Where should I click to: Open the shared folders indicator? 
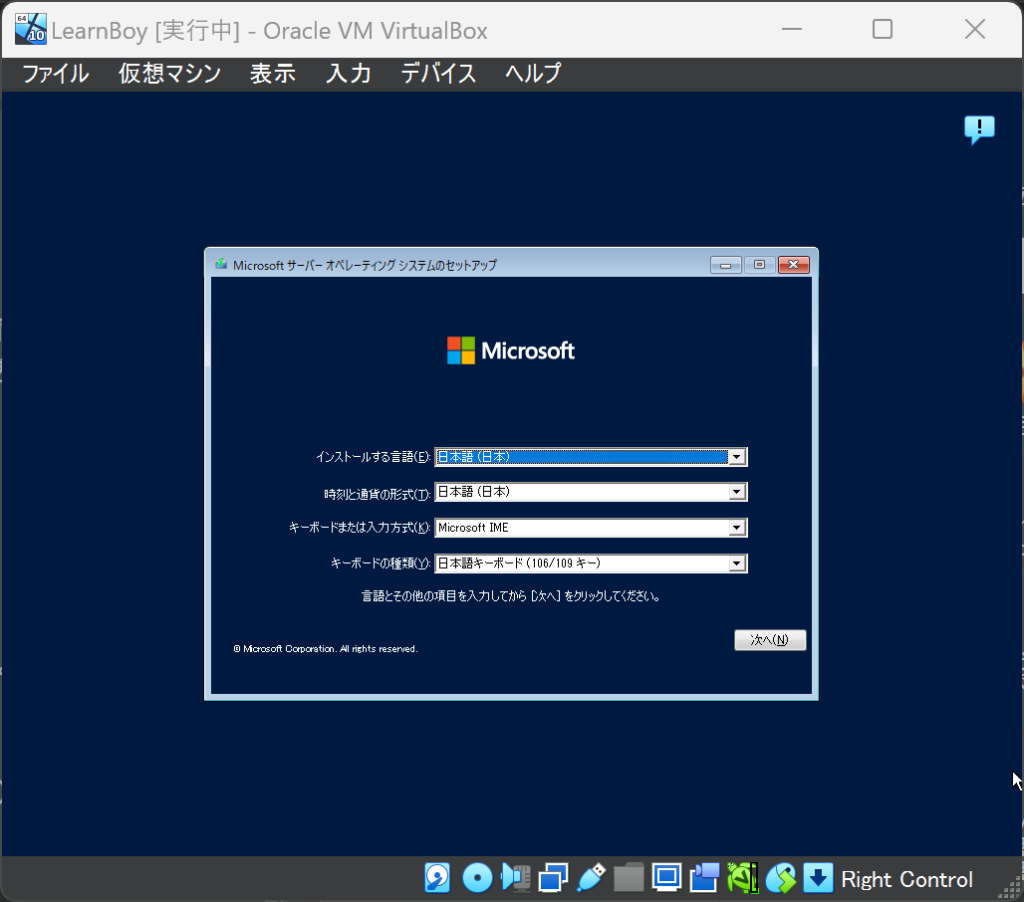pyautogui.click(x=629, y=878)
